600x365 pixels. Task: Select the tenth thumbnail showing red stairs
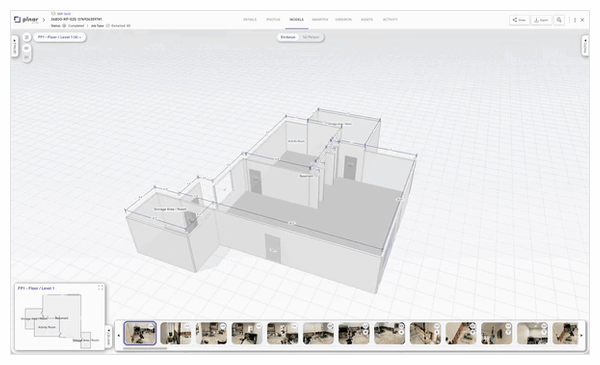point(461,333)
